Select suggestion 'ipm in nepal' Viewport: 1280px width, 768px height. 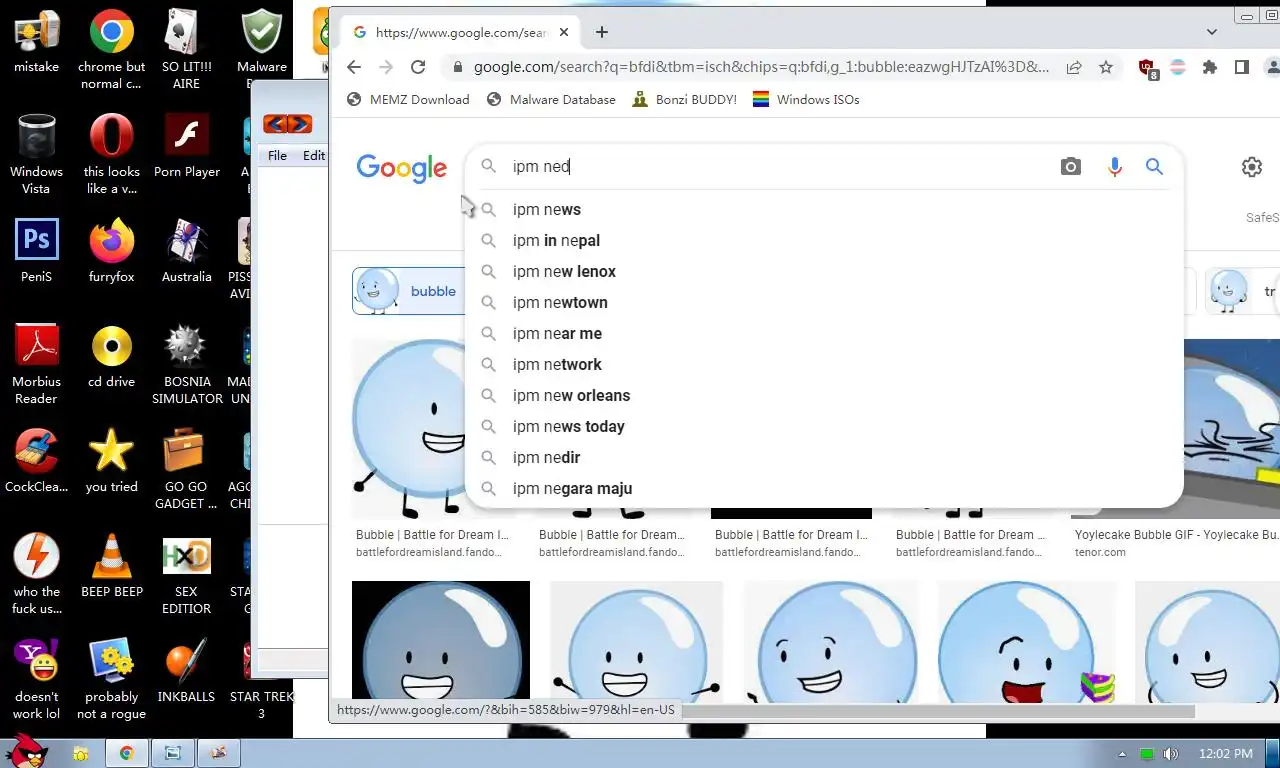pyautogui.click(x=824, y=240)
